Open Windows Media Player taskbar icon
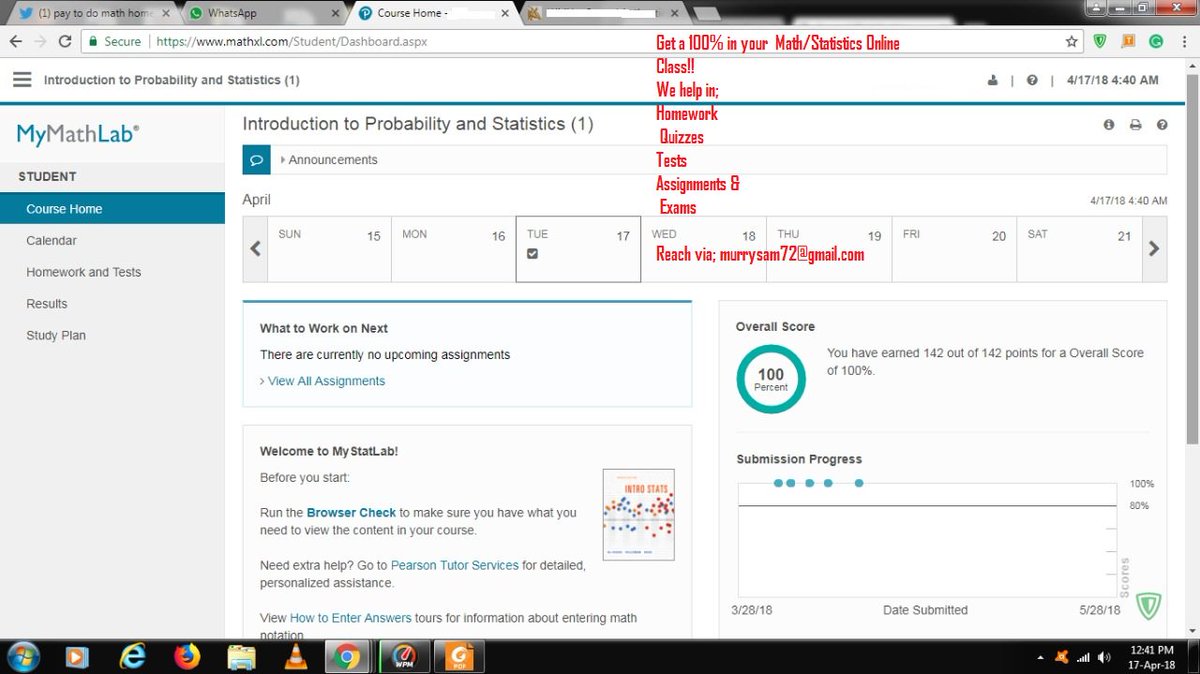The width and height of the screenshot is (1200, 674). coord(77,657)
